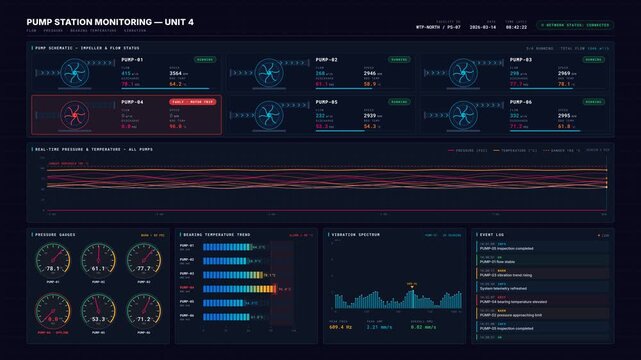
Task: Click the PUMP-01 impeller icon
Action: [x=74, y=73]
